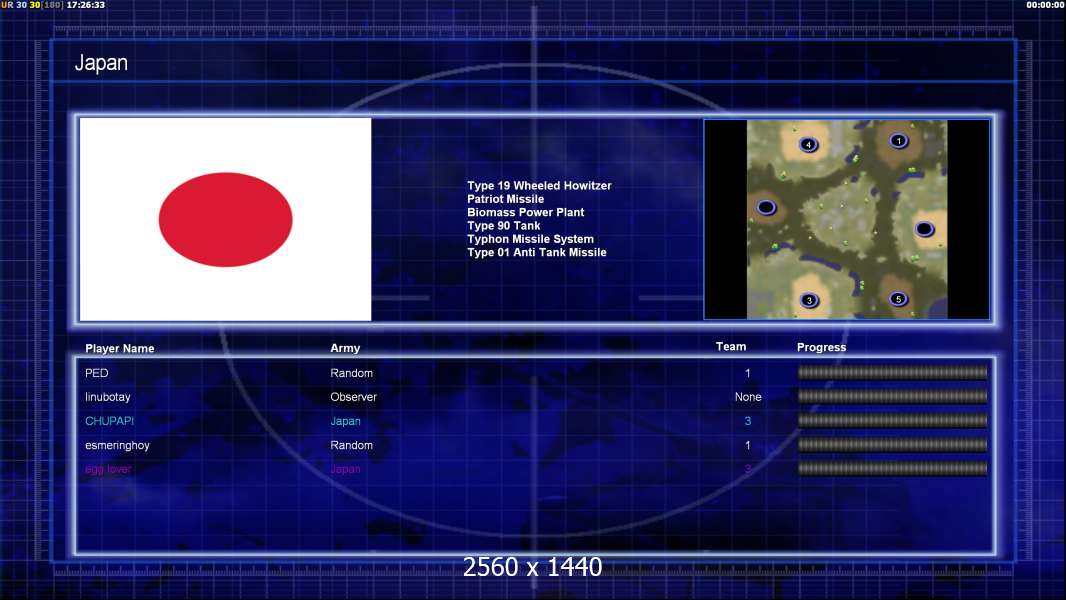The width and height of the screenshot is (1066, 600).
Task: Select player name linubotay
Action: click(107, 397)
